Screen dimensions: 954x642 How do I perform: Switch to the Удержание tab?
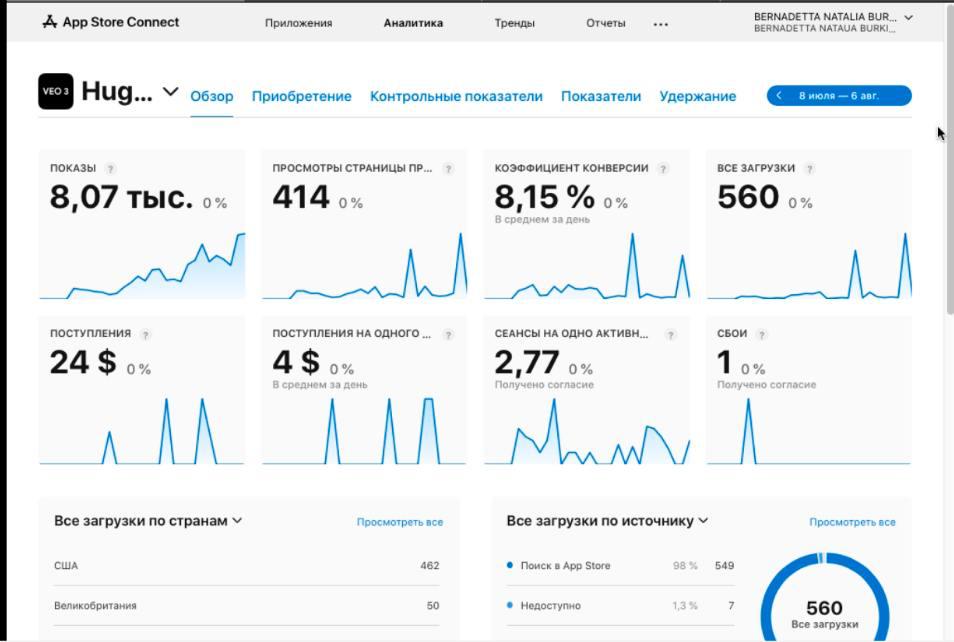tap(698, 96)
